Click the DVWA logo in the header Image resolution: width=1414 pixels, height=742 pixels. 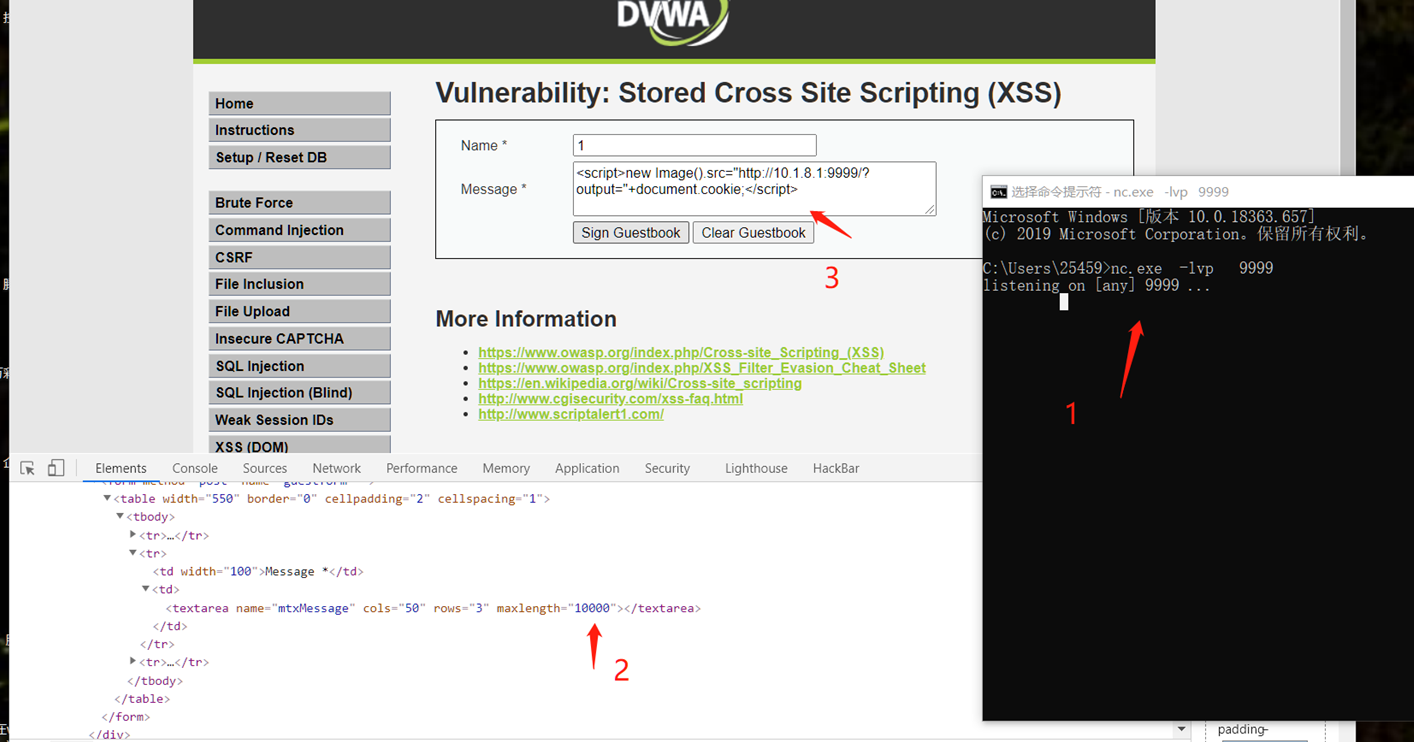pos(672,22)
